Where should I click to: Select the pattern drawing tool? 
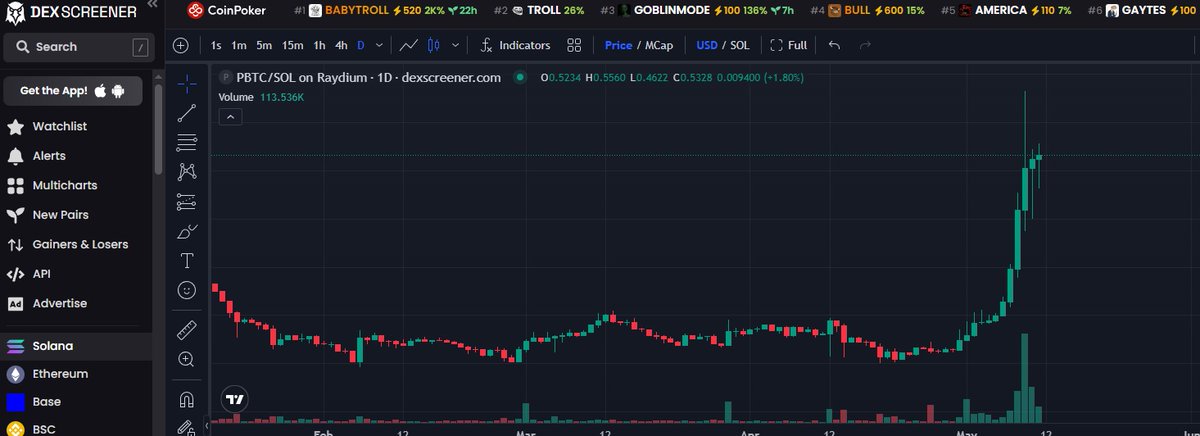coord(186,173)
